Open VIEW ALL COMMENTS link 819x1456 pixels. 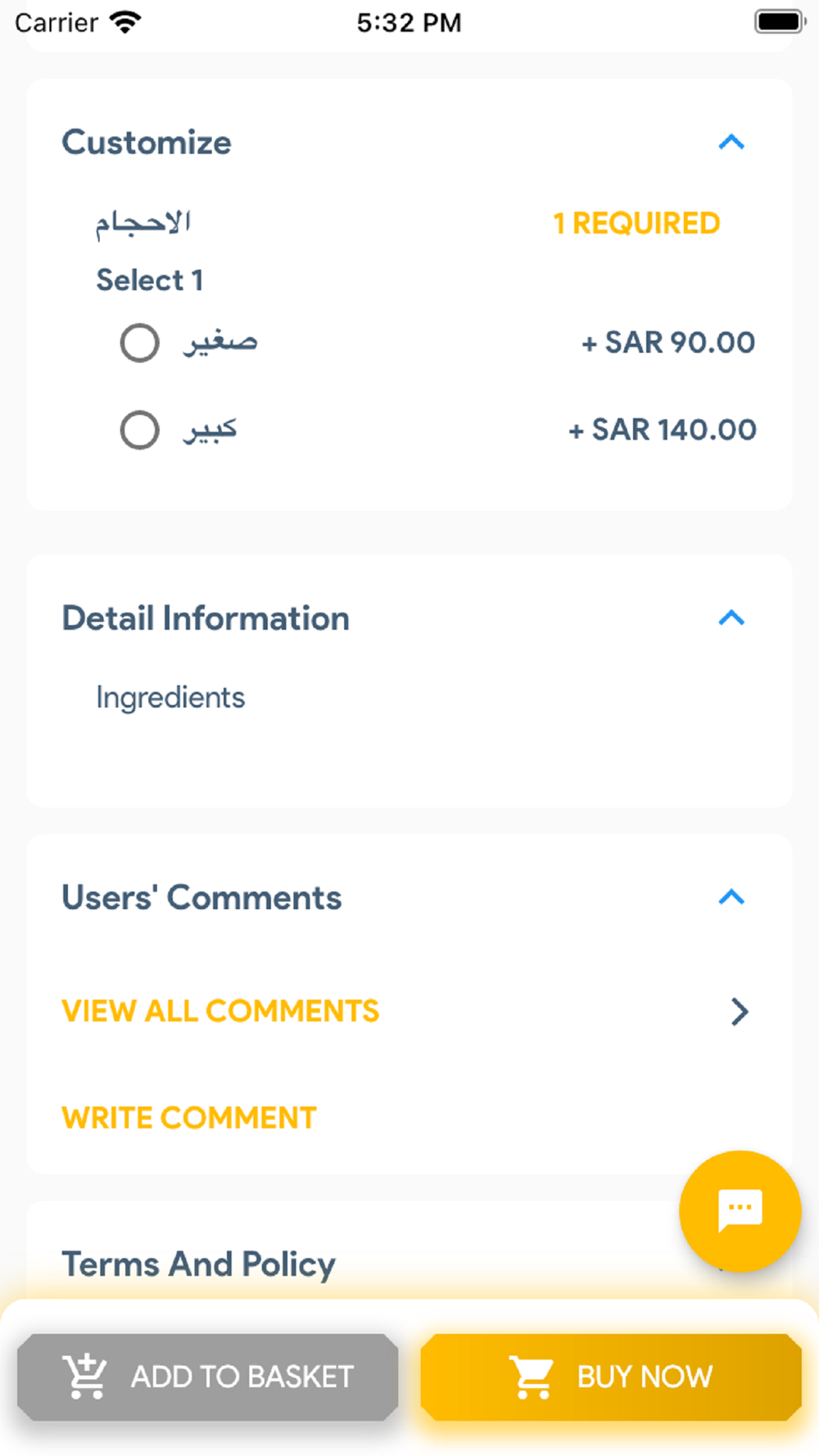220,1011
